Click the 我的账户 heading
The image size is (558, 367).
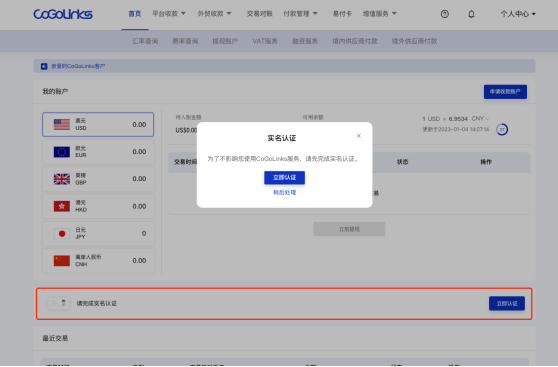coord(55,91)
